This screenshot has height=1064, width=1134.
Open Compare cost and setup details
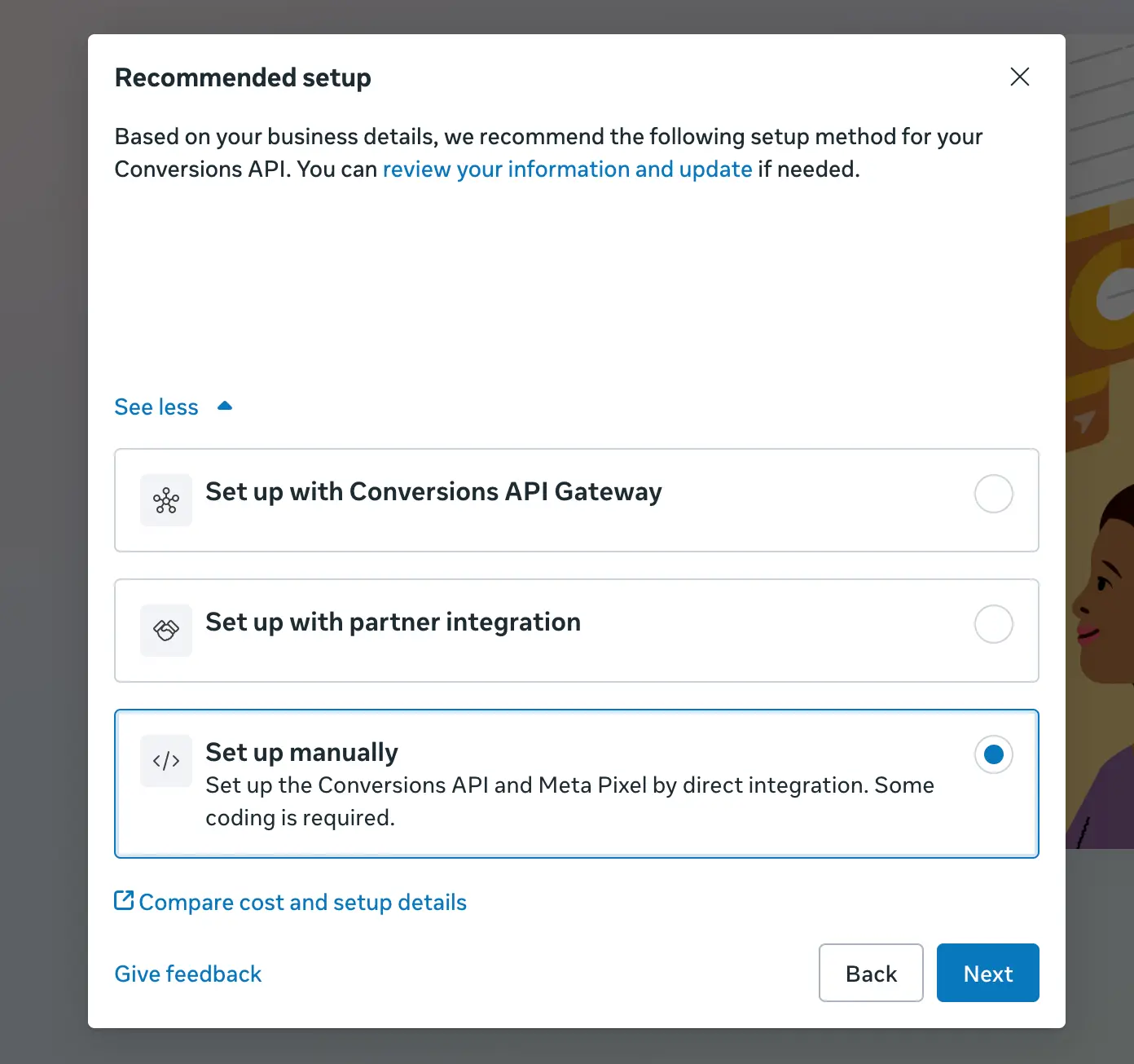click(302, 903)
